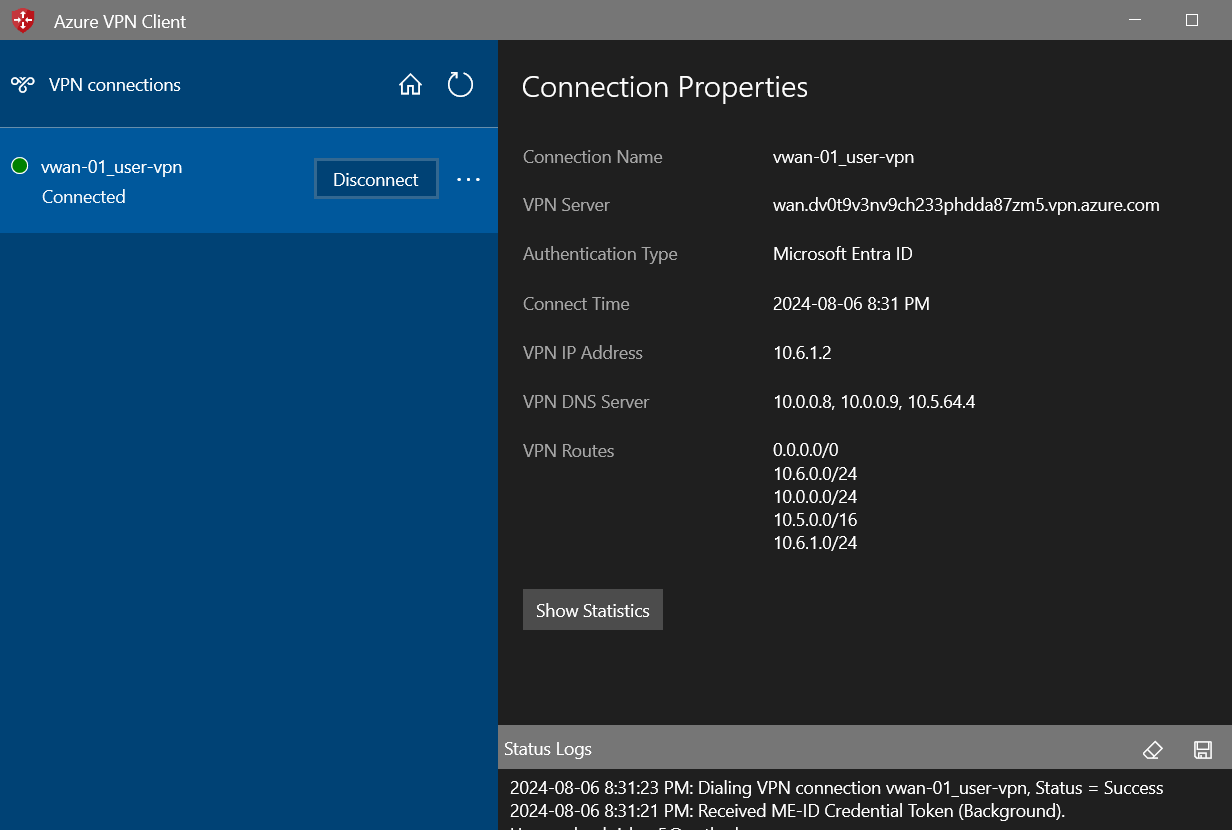Image resolution: width=1232 pixels, height=830 pixels.
Task: Click the green connected status indicator
Action: [x=19, y=166]
